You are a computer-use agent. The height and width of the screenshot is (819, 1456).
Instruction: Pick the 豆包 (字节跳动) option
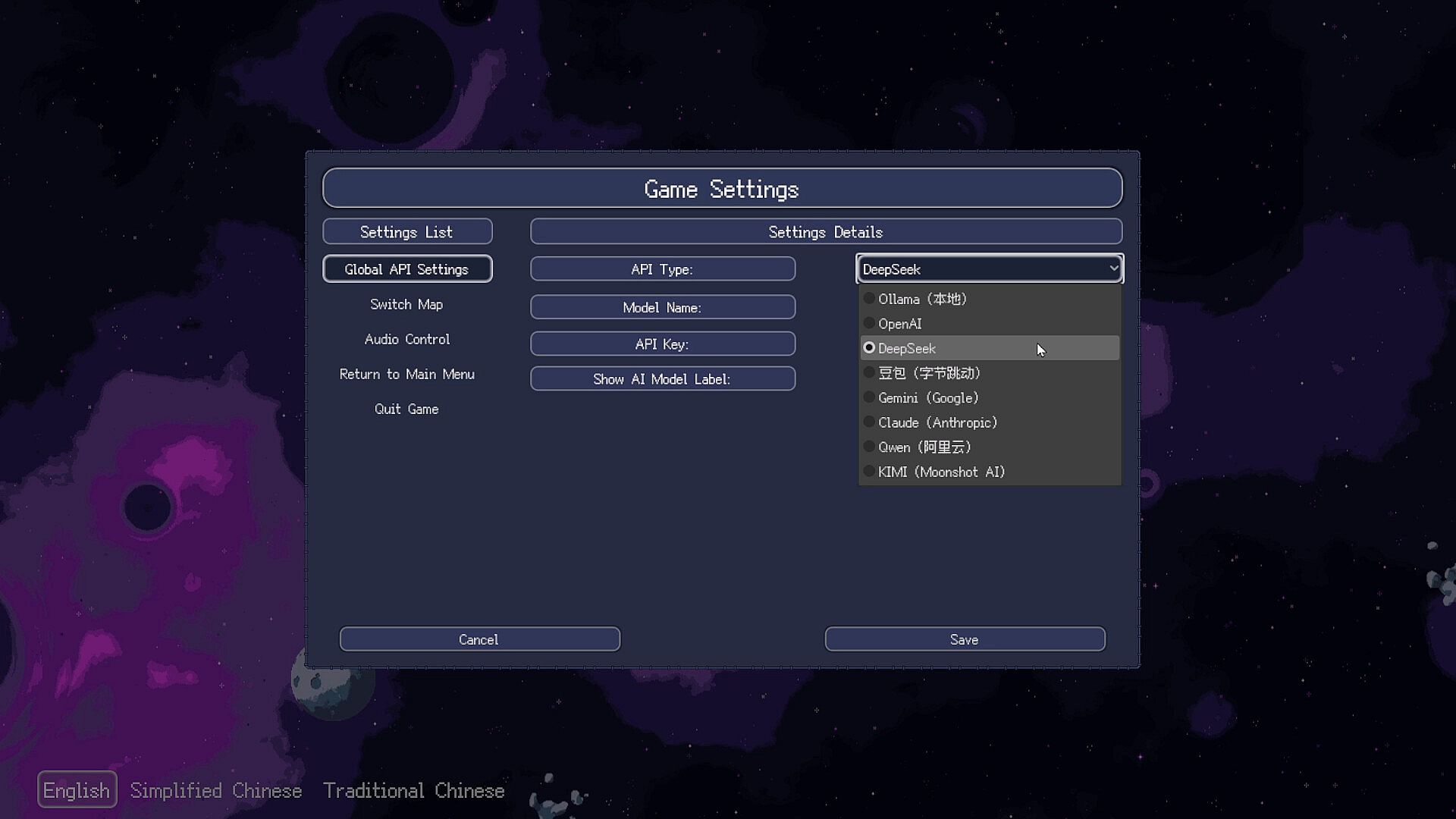click(x=929, y=373)
